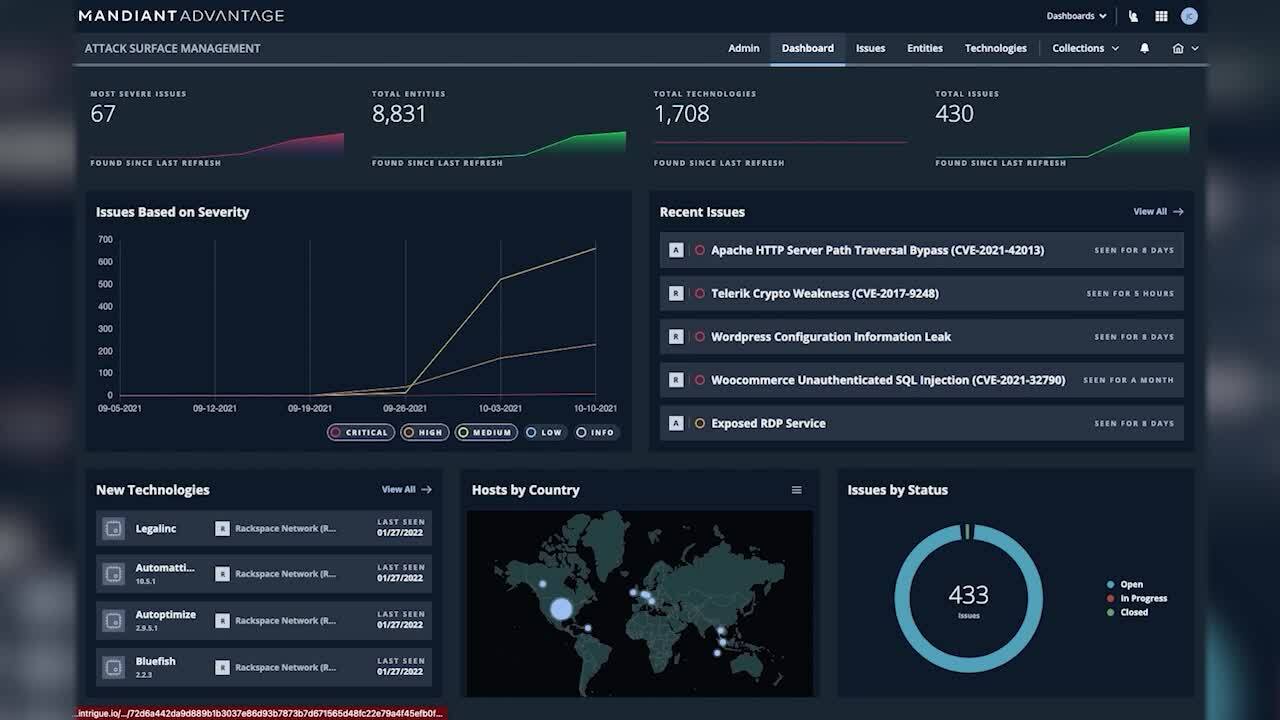
Task: Open Woocommerce Unauthenticated SQL Injection issue
Action: pyautogui.click(x=921, y=380)
